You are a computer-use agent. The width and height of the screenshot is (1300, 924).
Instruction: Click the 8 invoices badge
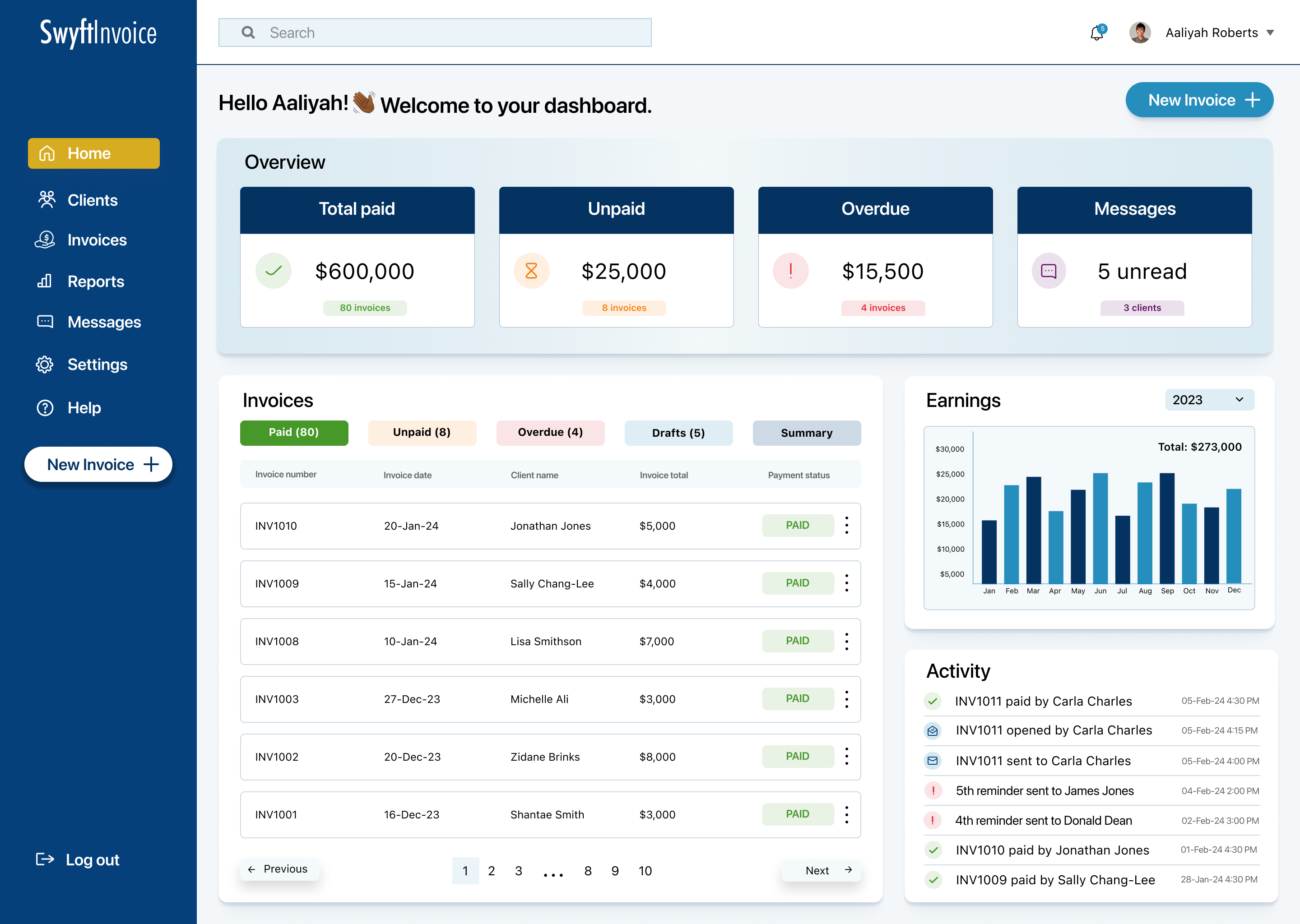coord(624,308)
